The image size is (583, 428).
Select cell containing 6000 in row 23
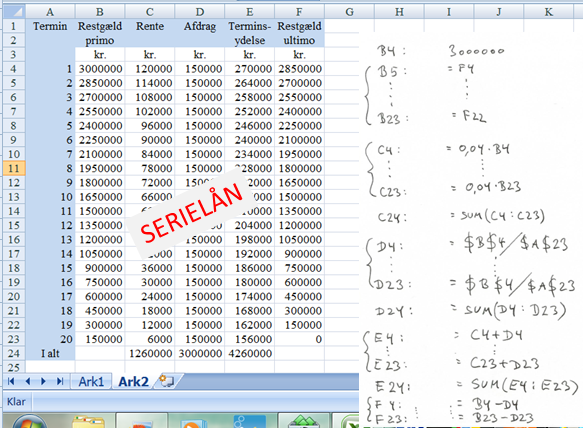[x=150, y=339]
